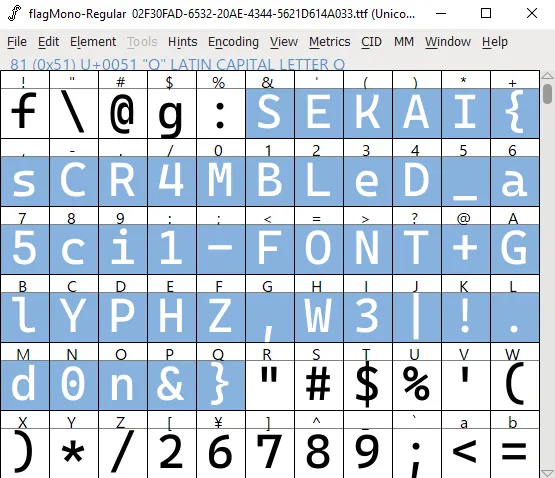The height and width of the screenshot is (478, 555).
Task: Select '*' glyph cell under 'Y' label
Action: [x=74, y=453]
